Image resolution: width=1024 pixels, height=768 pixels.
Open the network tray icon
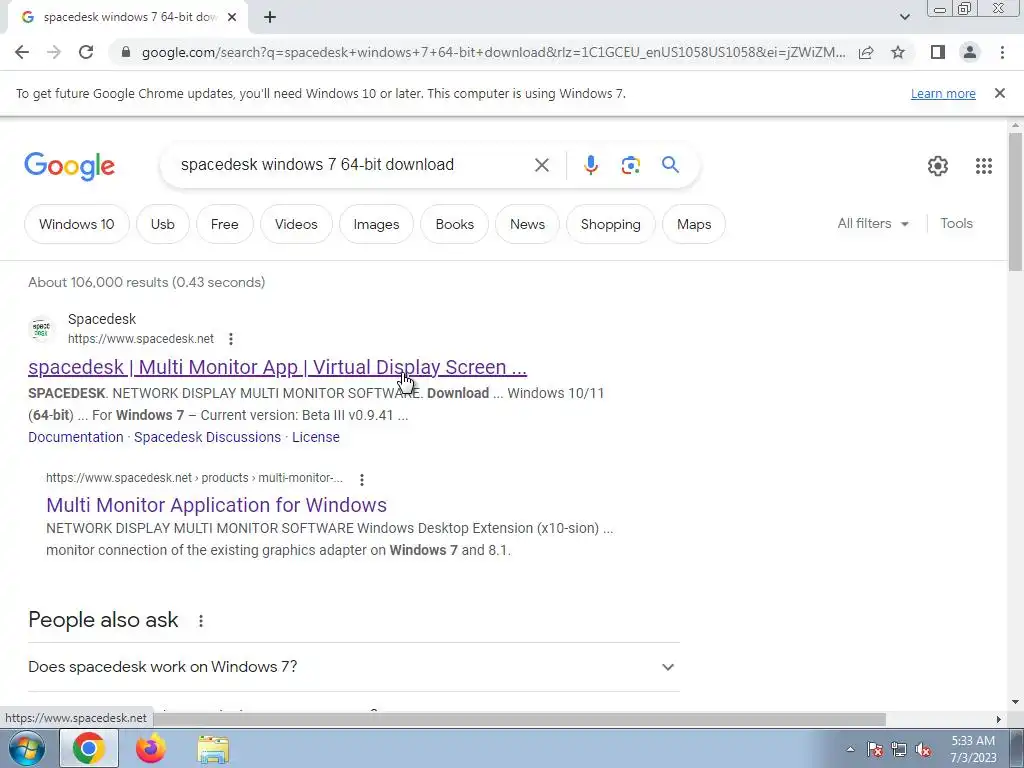click(x=899, y=749)
